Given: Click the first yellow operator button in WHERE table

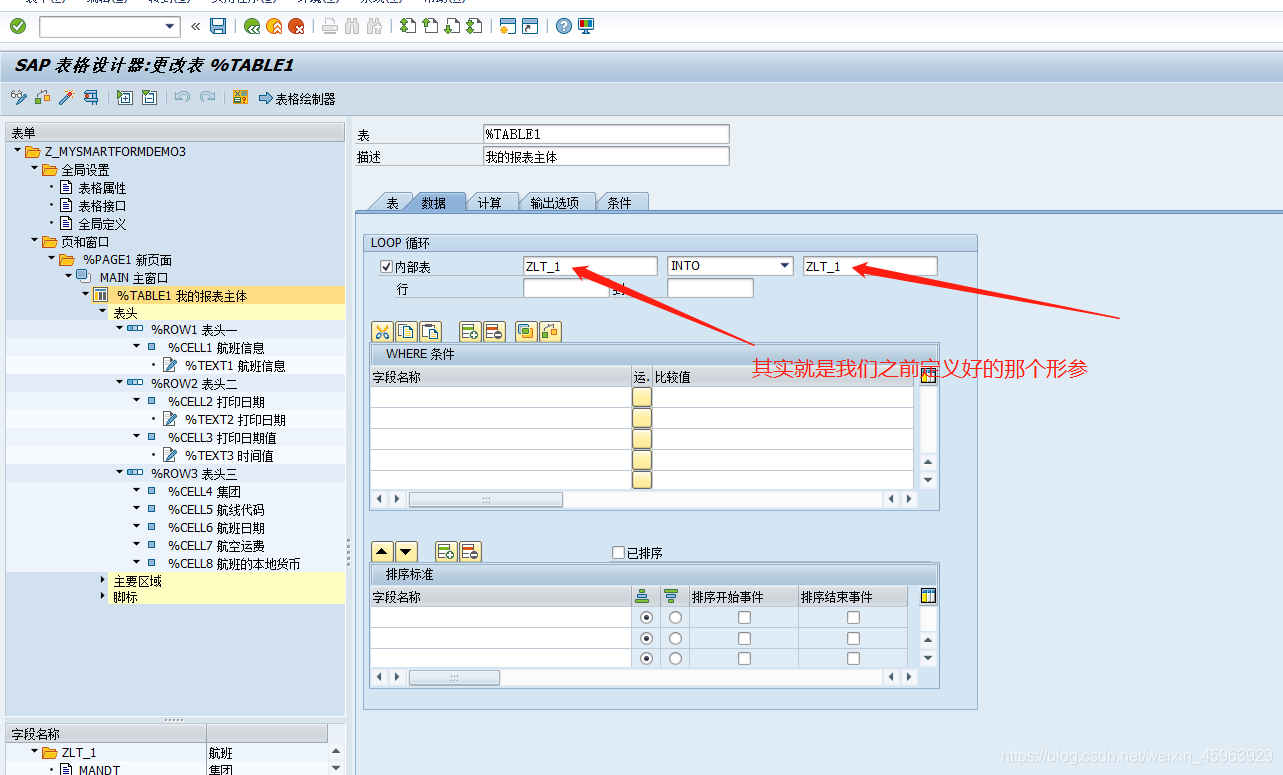Looking at the screenshot, I should pyautogui.click(x=642, y=397).
